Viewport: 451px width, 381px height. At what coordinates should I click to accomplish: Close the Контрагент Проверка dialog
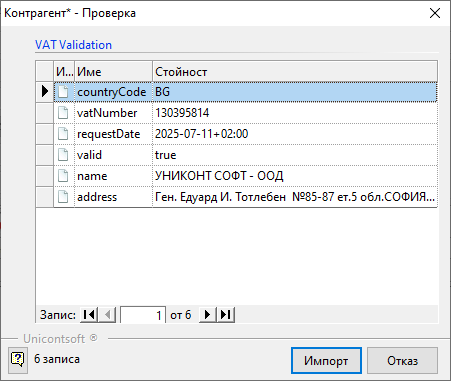[x=435, y=13]
